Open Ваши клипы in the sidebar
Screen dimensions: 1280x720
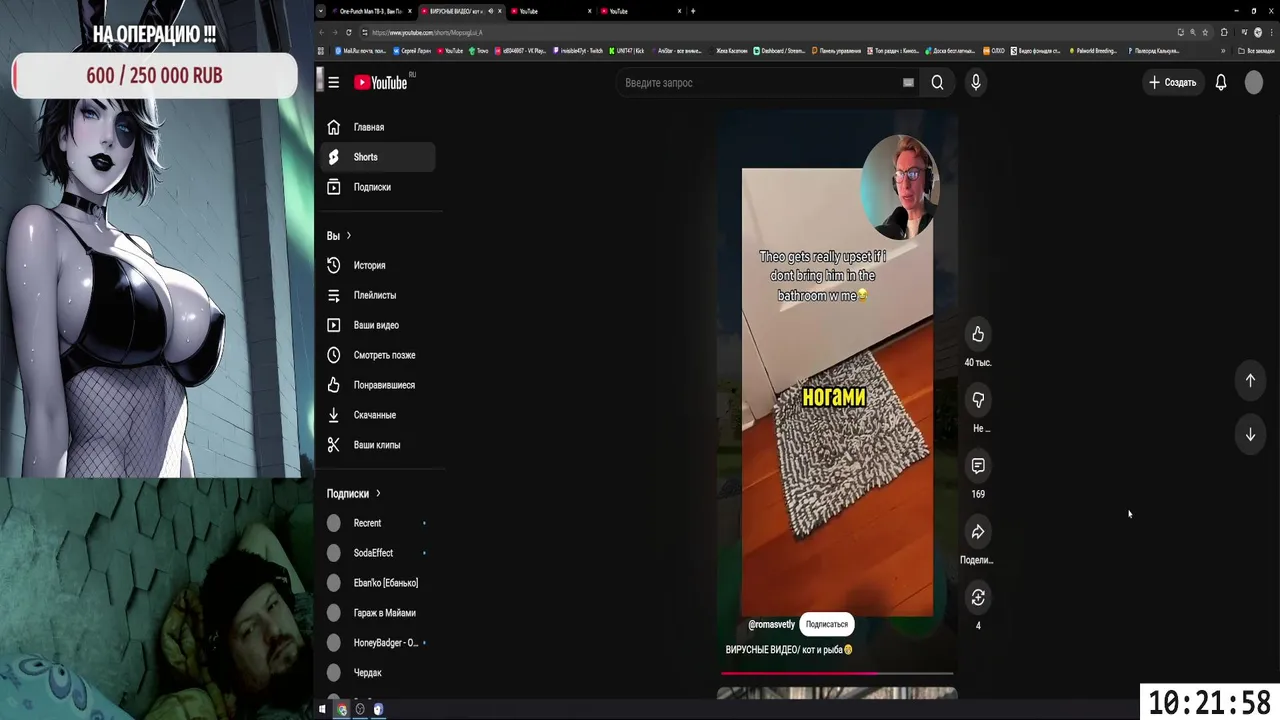point(378,445)
